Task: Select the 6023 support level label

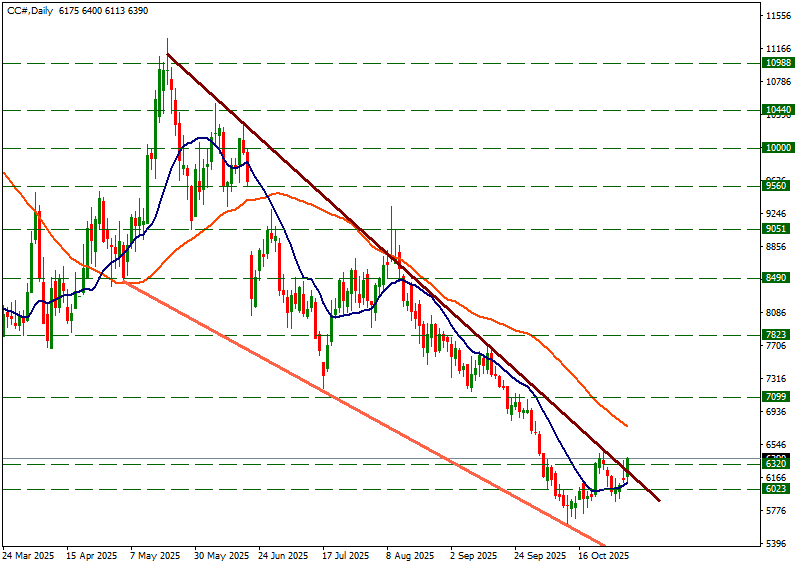Action: (776, 489)
